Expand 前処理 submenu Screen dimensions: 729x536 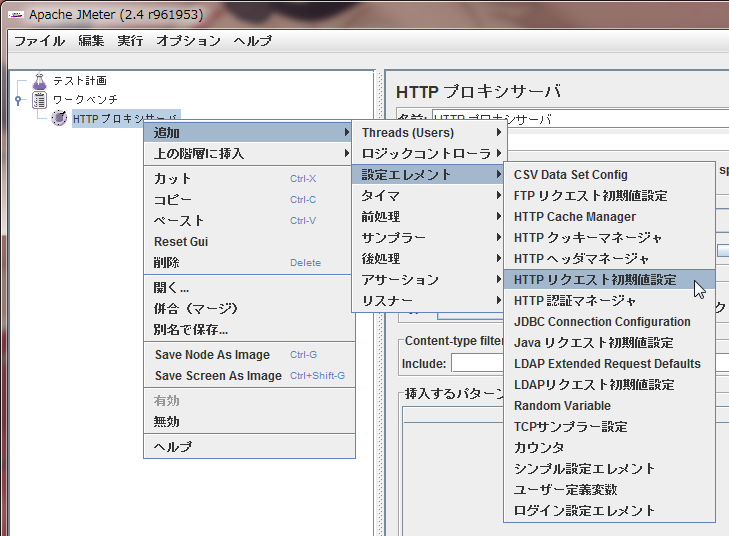[x=429, y=217]
